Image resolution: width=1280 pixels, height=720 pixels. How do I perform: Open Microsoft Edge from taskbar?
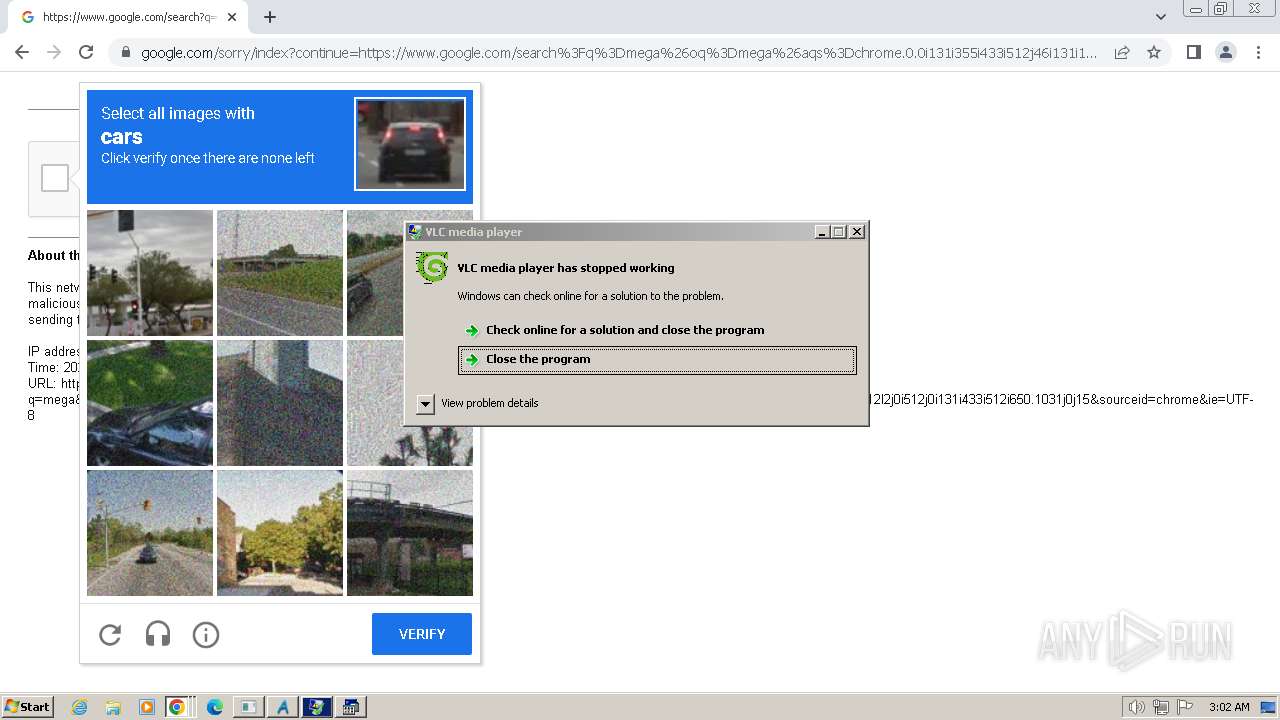pos(214,707)
